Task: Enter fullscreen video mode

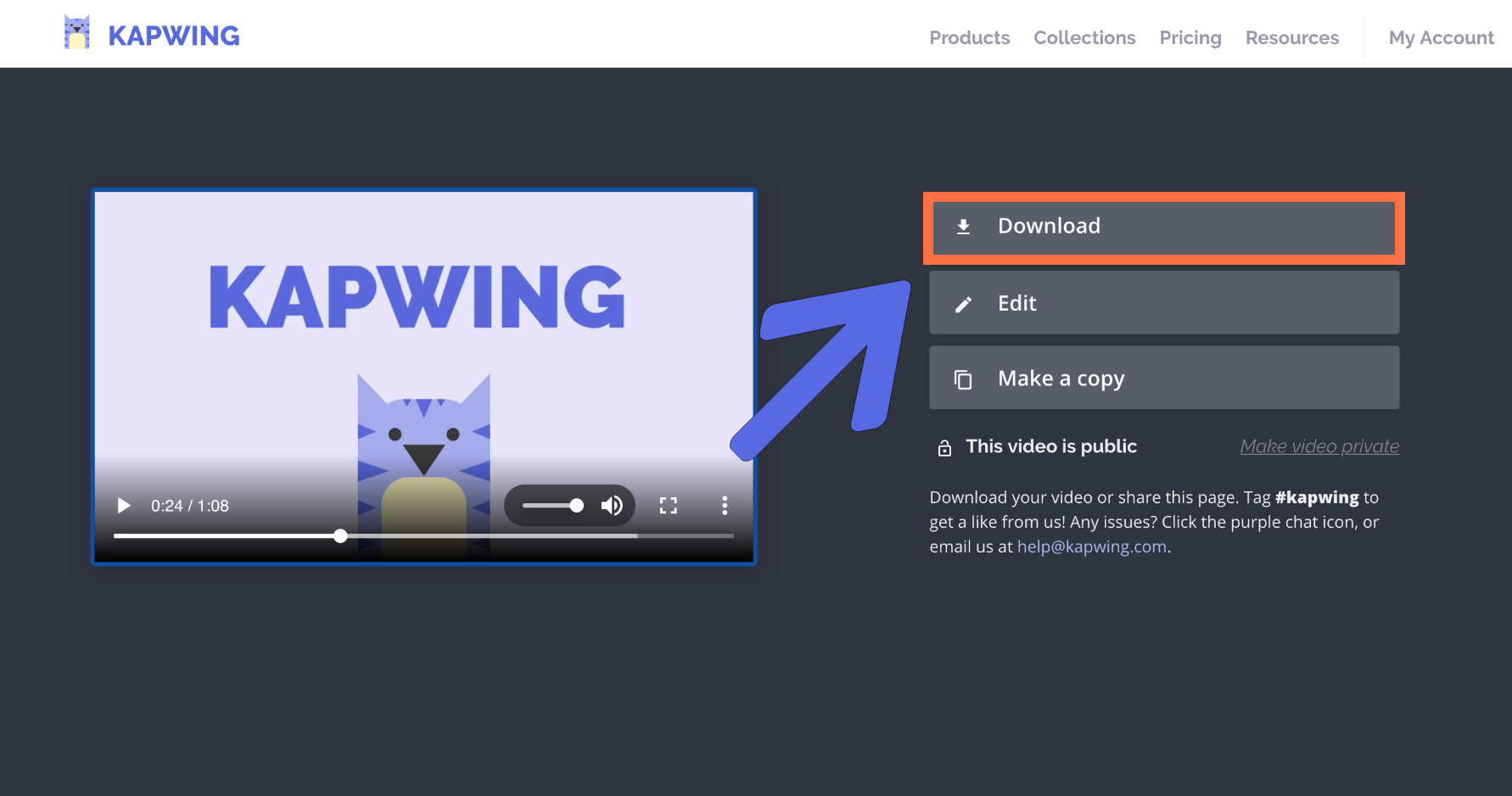Action: [x=669, y=506]
